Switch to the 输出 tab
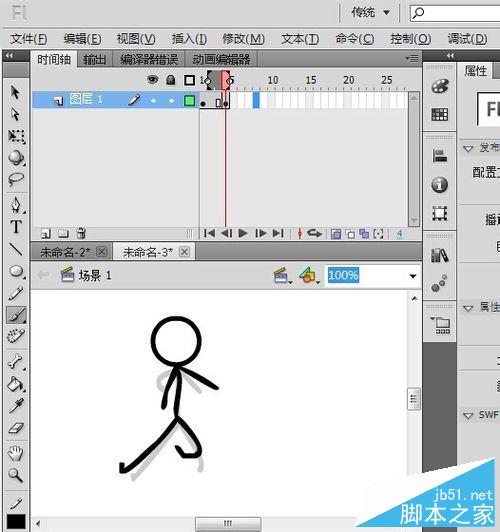 [95, 60]
